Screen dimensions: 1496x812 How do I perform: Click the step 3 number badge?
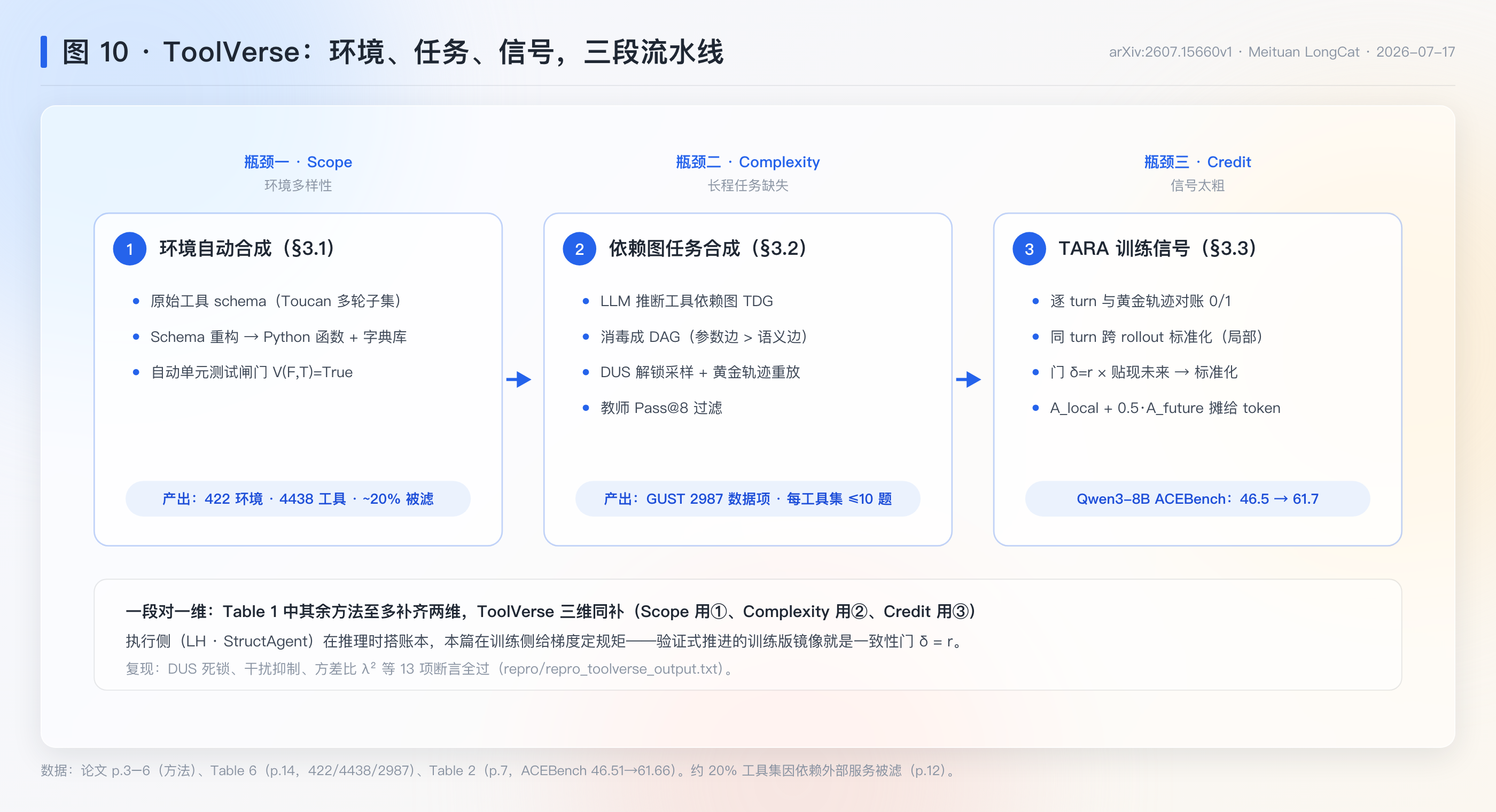point(1029,248)
